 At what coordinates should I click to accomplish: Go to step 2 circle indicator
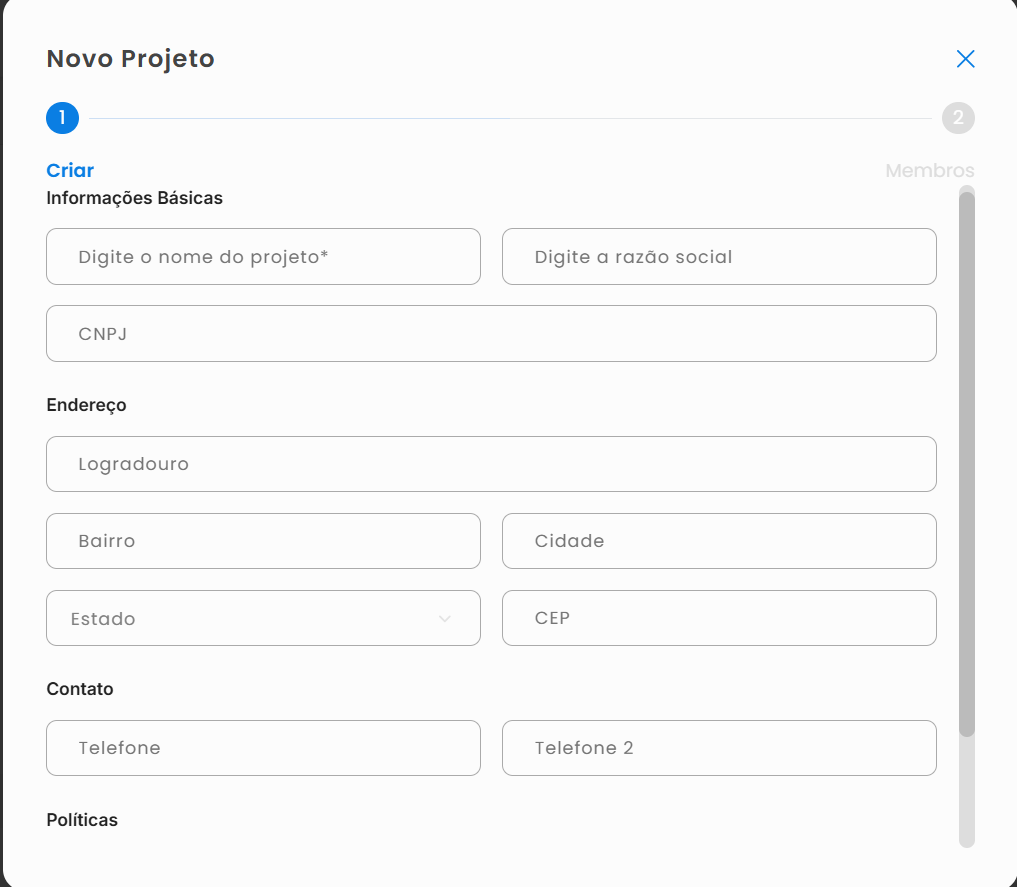click(x=958, y=118)
